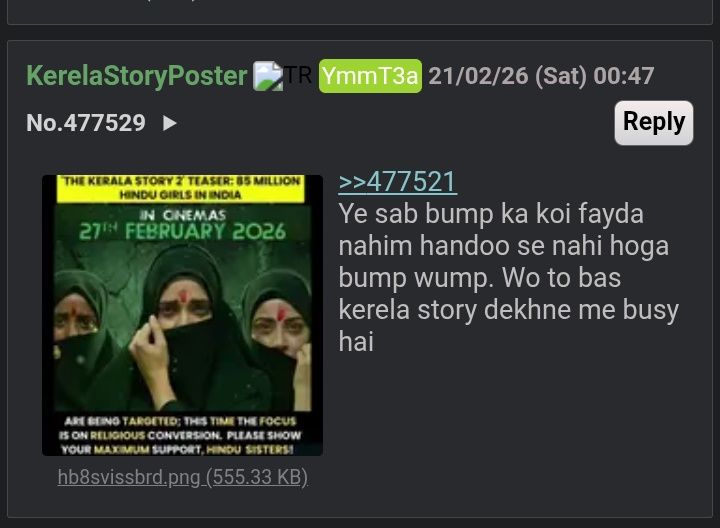Click the broken flag image icon

(x=268, y=76)
